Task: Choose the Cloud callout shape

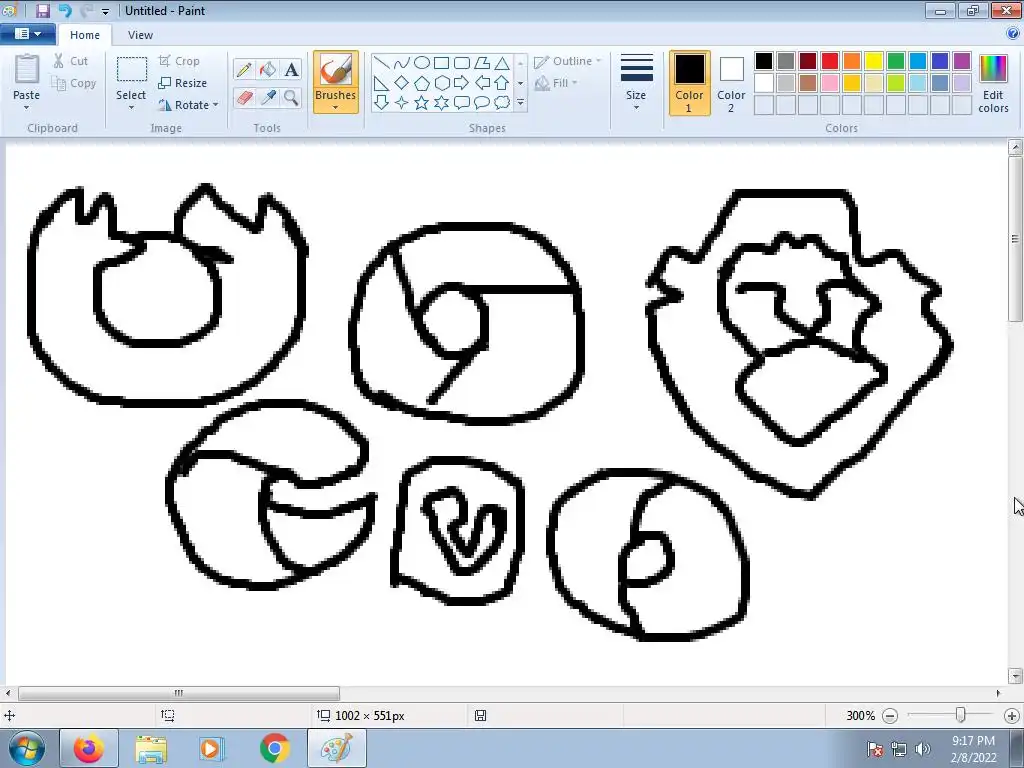Action: point(502,103)
